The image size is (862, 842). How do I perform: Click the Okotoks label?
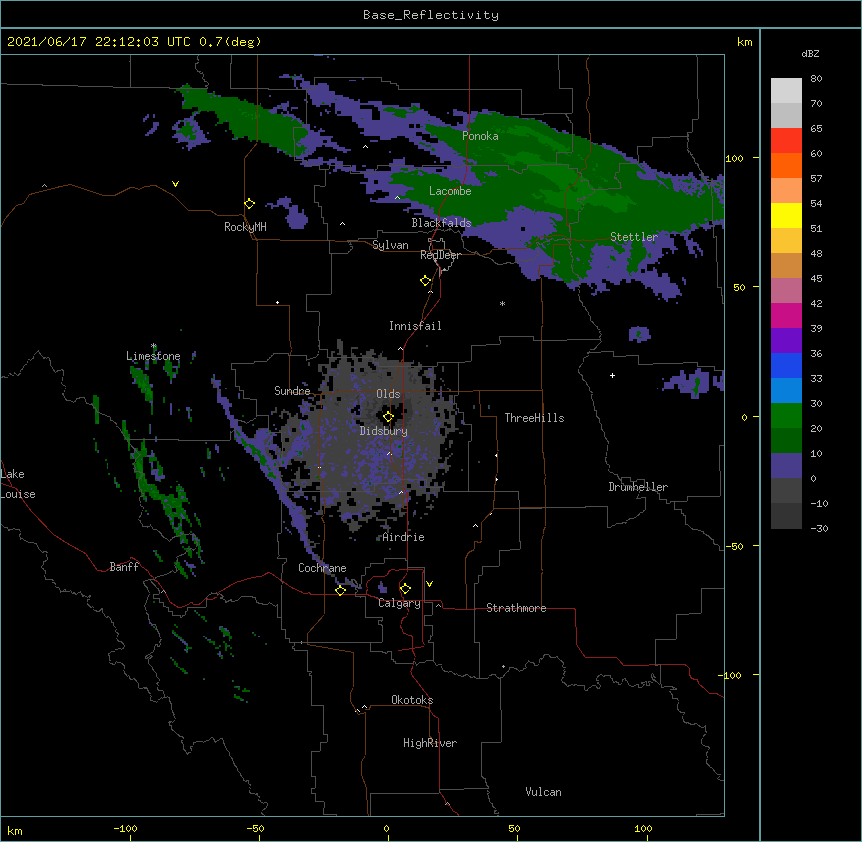[412, 700]
